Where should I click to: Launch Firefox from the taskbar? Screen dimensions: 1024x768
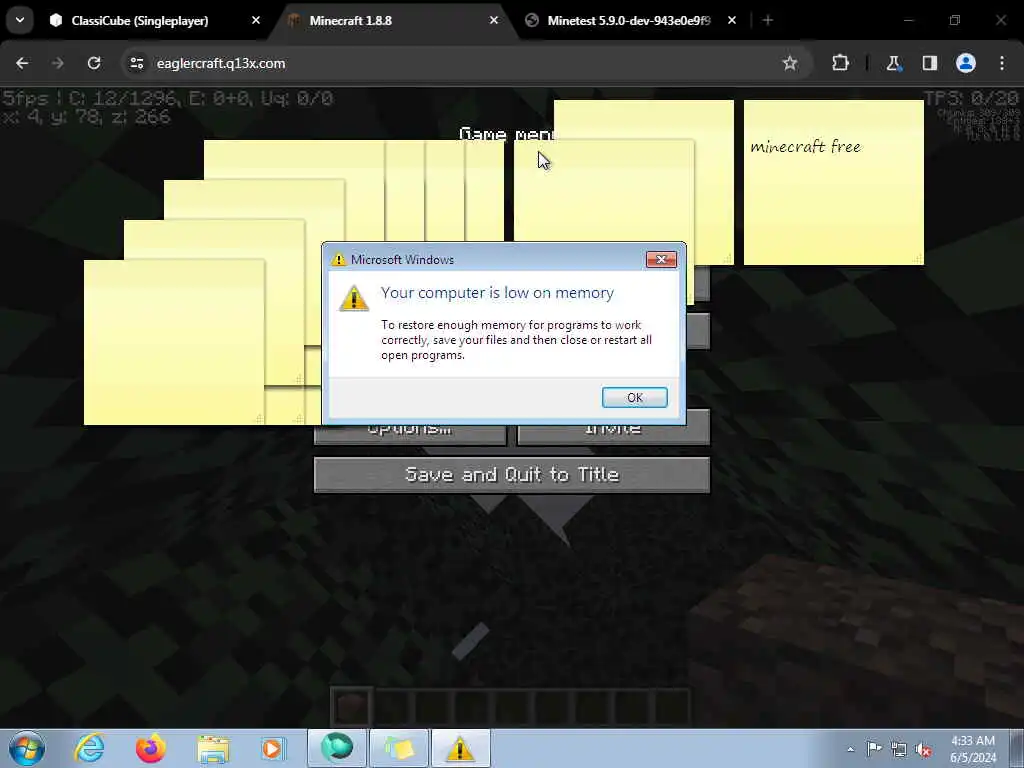151,748
